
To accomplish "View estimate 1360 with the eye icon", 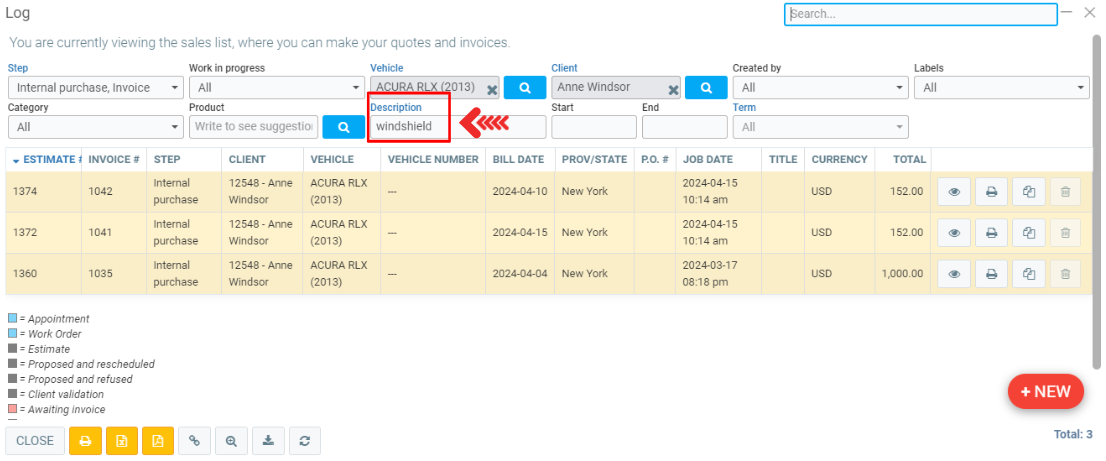I will click(x=954, y=274).
